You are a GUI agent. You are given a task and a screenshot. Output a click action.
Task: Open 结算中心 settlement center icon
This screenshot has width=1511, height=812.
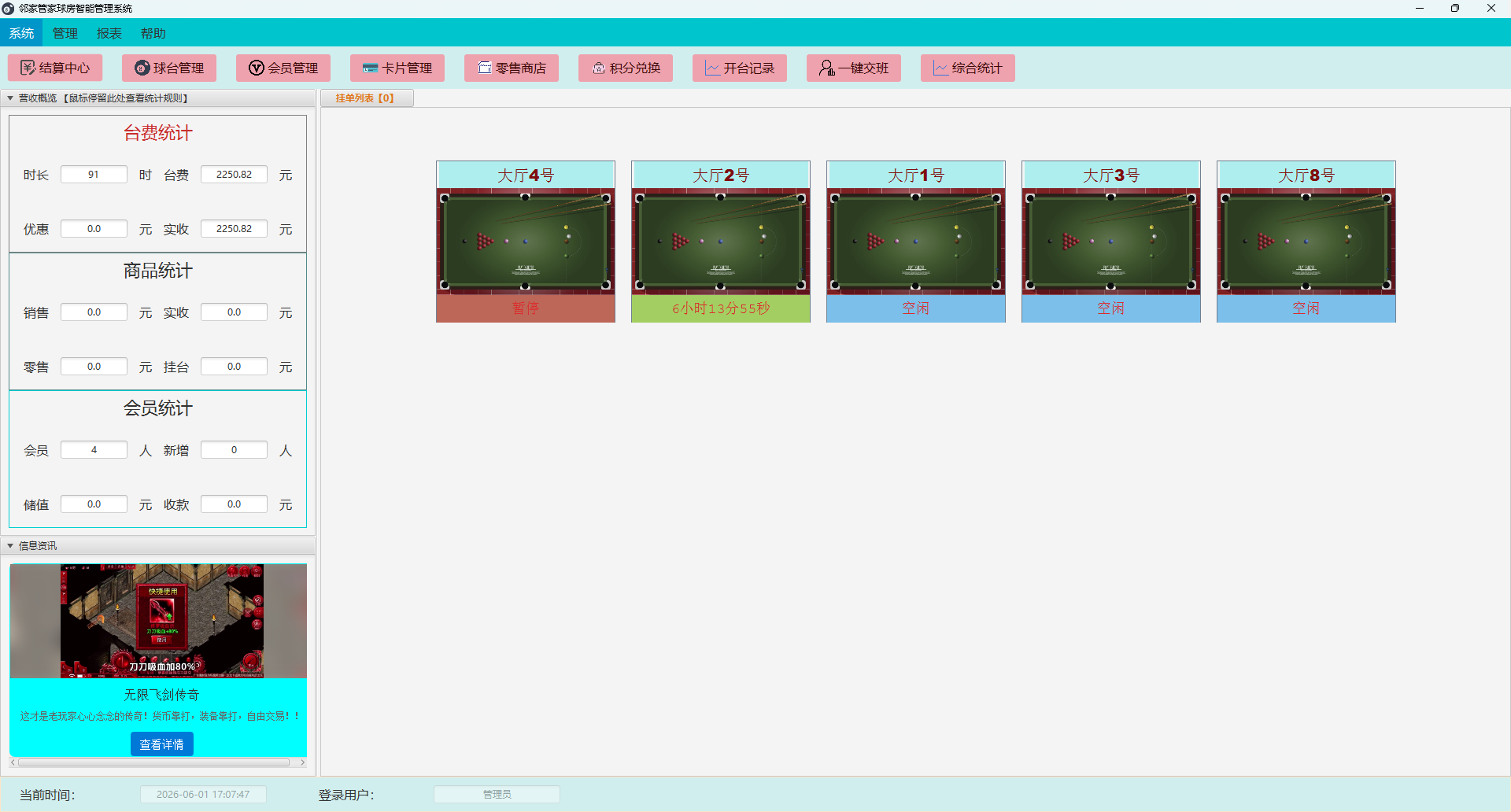(28, 68)
